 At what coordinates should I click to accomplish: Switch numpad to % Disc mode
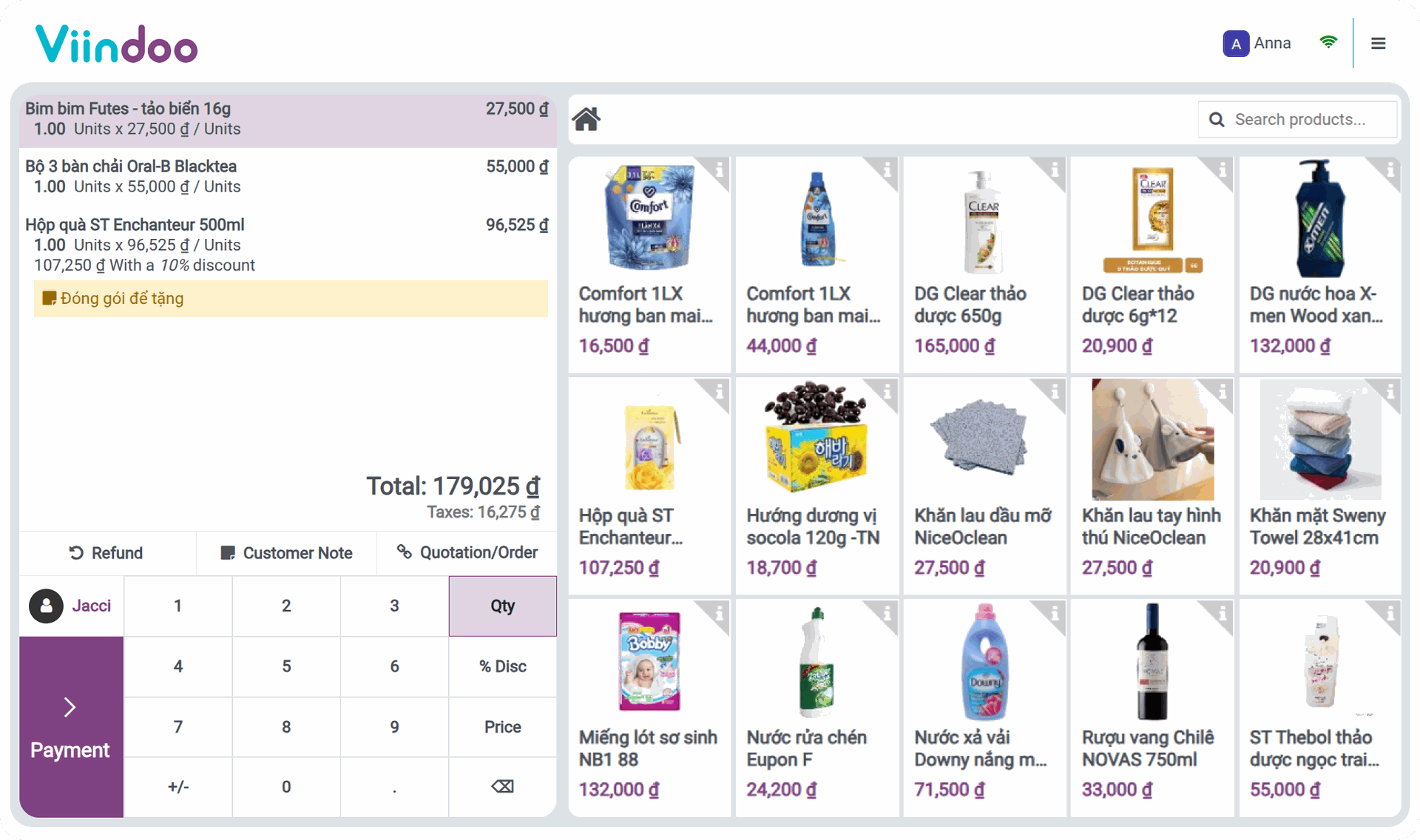(x=502, y=666)
